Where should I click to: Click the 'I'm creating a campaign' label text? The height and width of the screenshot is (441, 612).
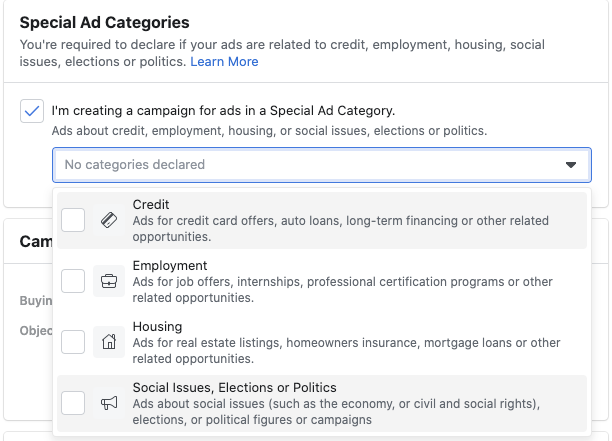tap(223, 110)
